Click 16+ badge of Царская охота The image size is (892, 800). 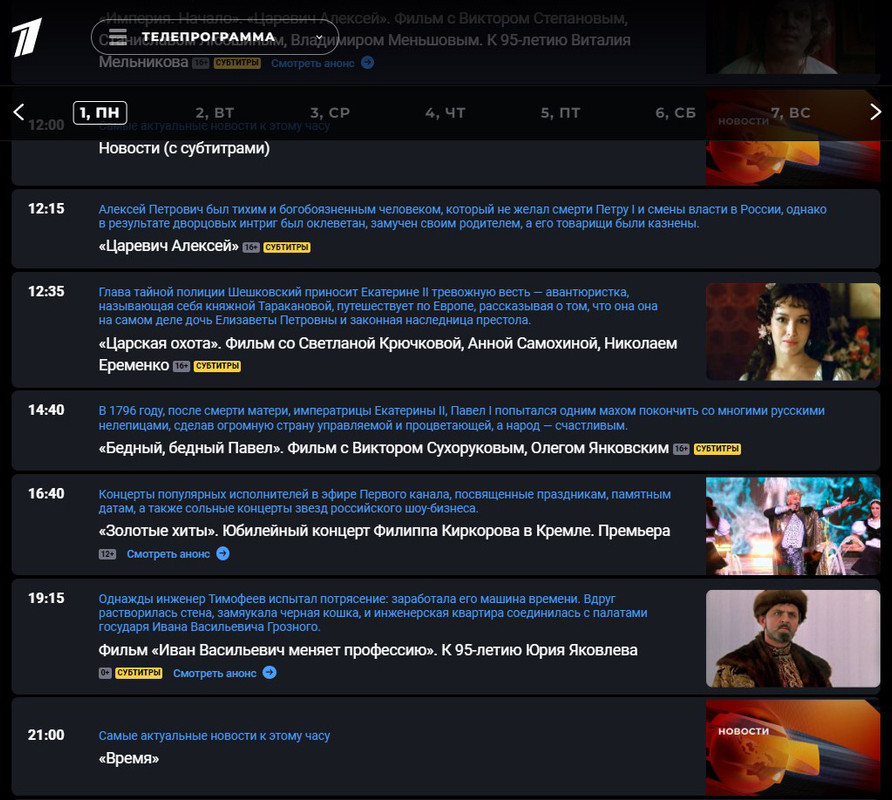pos(181,366)
